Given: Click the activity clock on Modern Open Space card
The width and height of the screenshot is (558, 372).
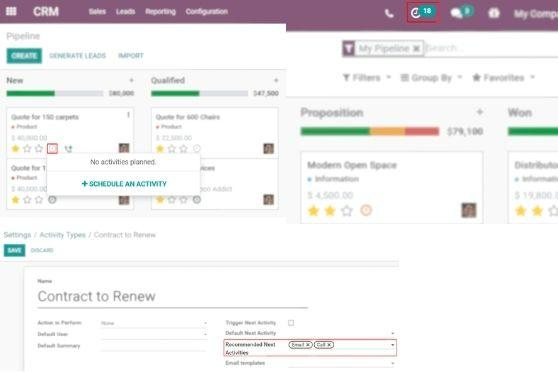Looking at the screenshot, I should click(x=366, y=210).
